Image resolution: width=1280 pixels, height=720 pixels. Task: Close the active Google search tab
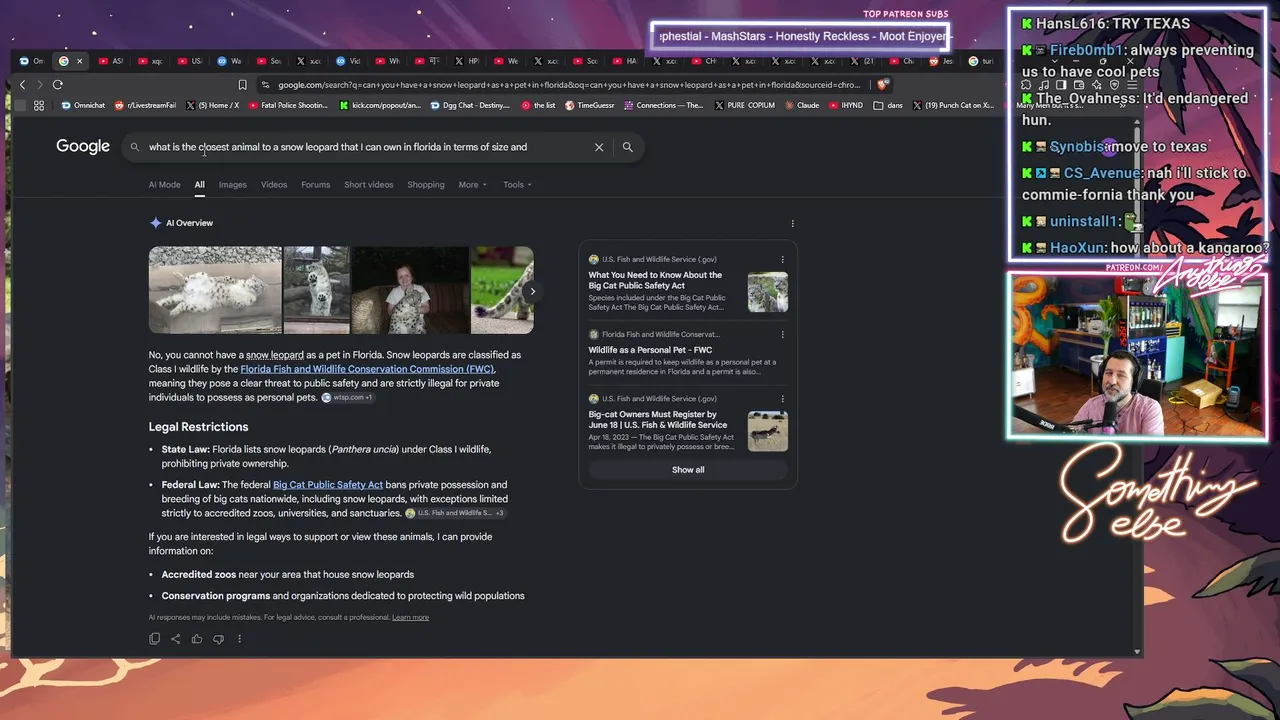(79, 61)
